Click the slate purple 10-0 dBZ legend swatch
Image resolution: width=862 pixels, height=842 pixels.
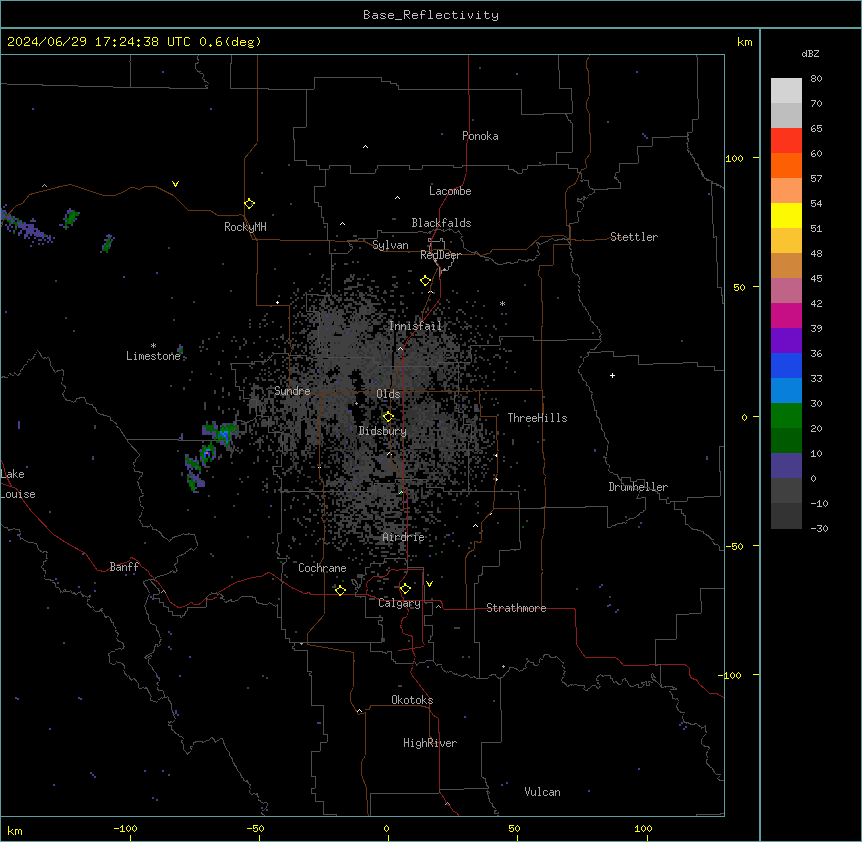tap(786, 466)
